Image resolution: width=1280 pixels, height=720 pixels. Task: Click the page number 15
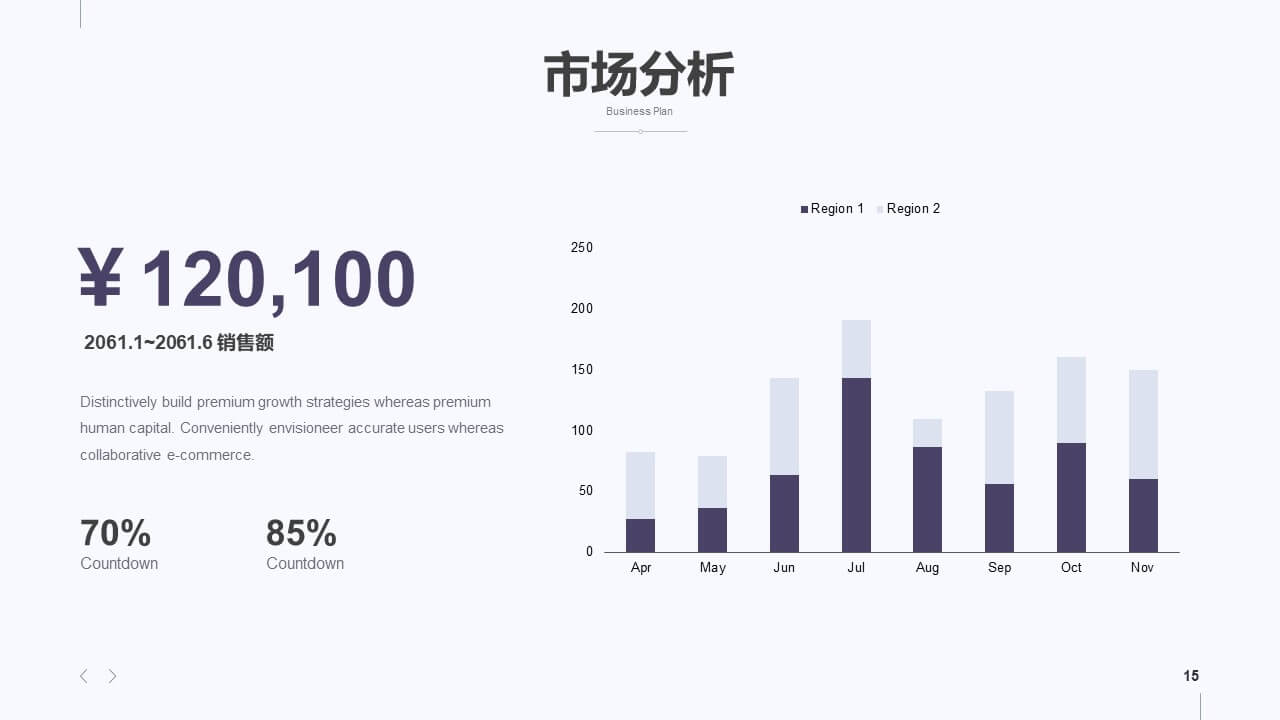click(1191, 676)
